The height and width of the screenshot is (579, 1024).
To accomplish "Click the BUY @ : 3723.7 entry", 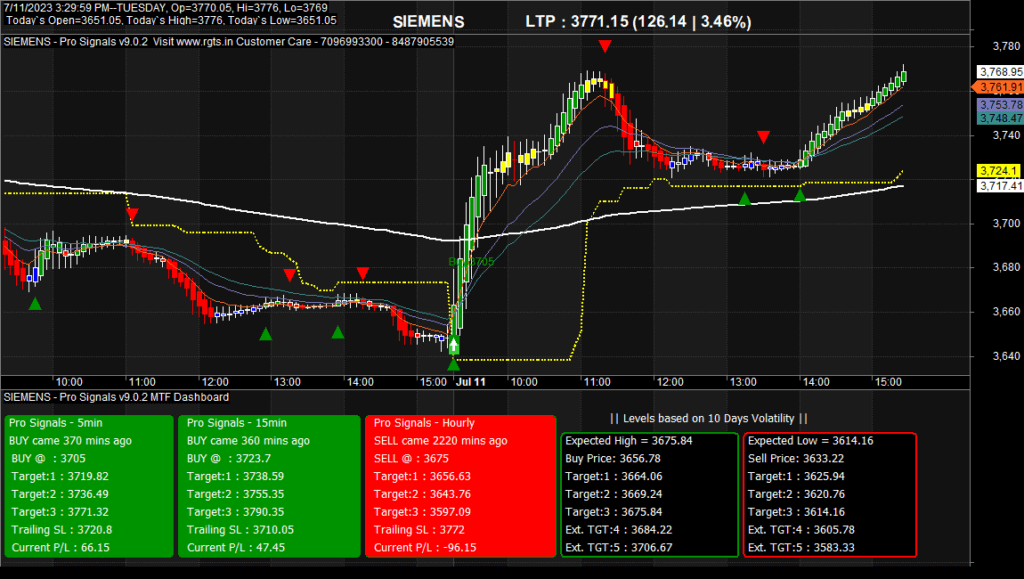I will pos(229,458).
